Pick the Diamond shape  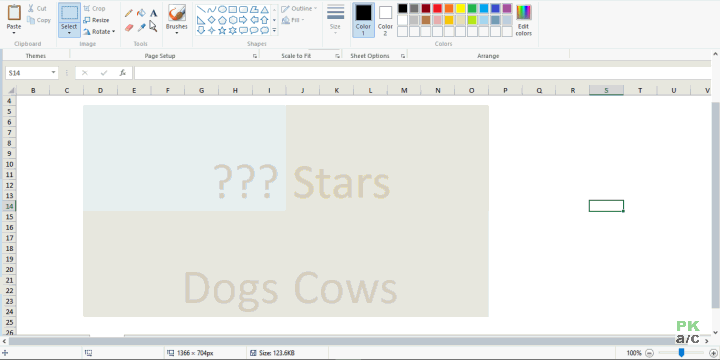[212, 20]
